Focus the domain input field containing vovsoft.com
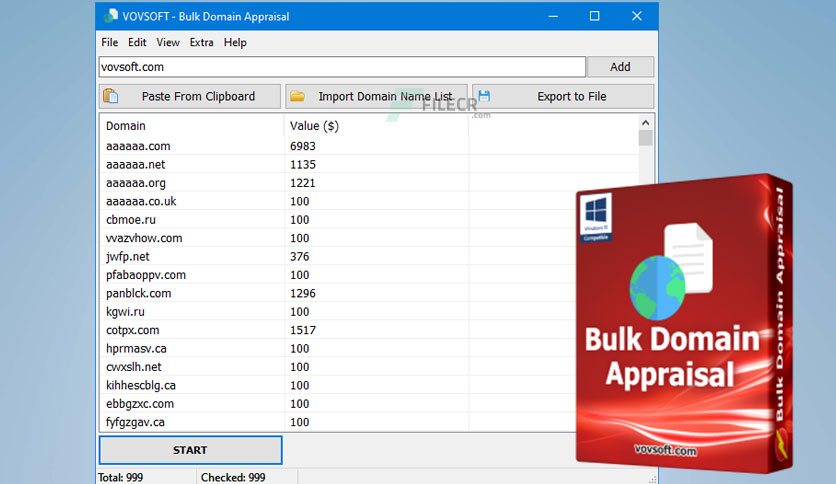This screenshot has height=484, width=836. [x=342, y=67]
